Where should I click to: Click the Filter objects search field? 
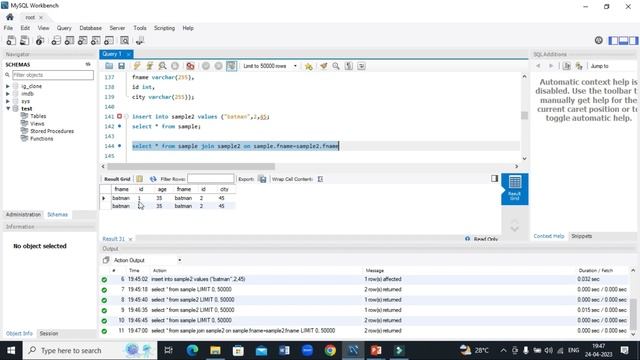pyautogui.click(x=53, y=75)
